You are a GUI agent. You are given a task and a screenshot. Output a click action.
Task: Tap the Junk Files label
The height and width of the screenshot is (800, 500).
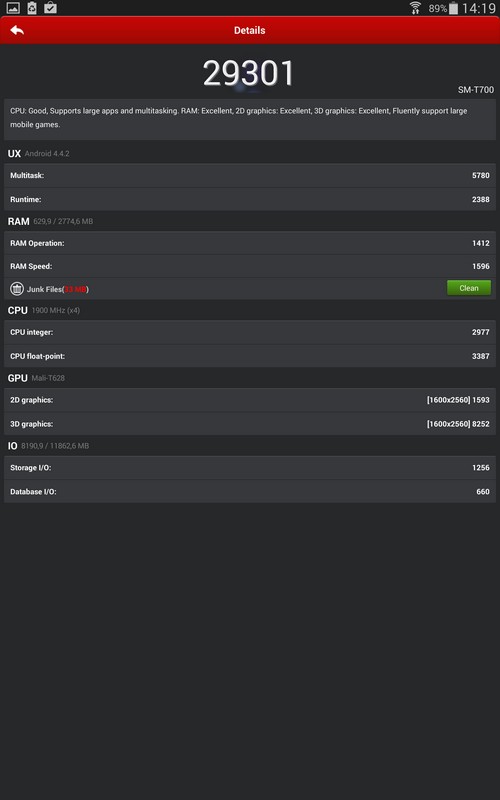coord(58,289)
